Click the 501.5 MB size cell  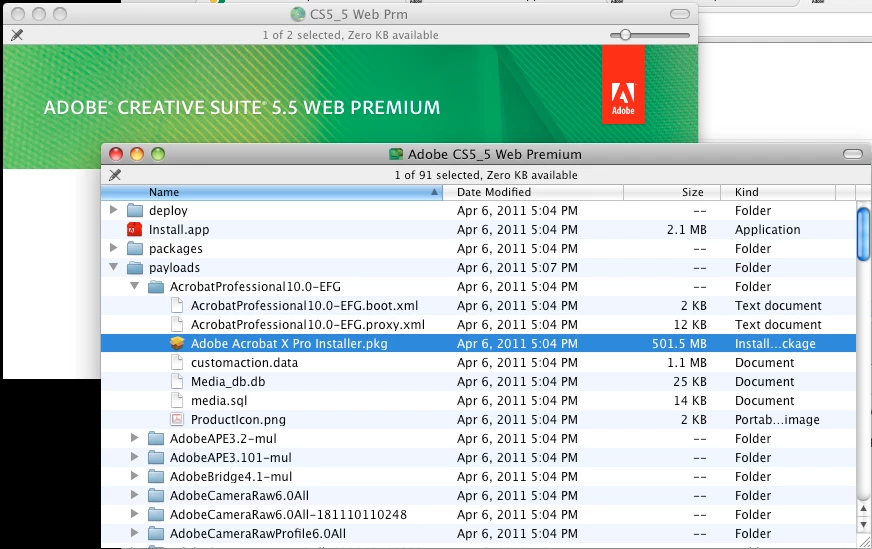coord(679,344)
